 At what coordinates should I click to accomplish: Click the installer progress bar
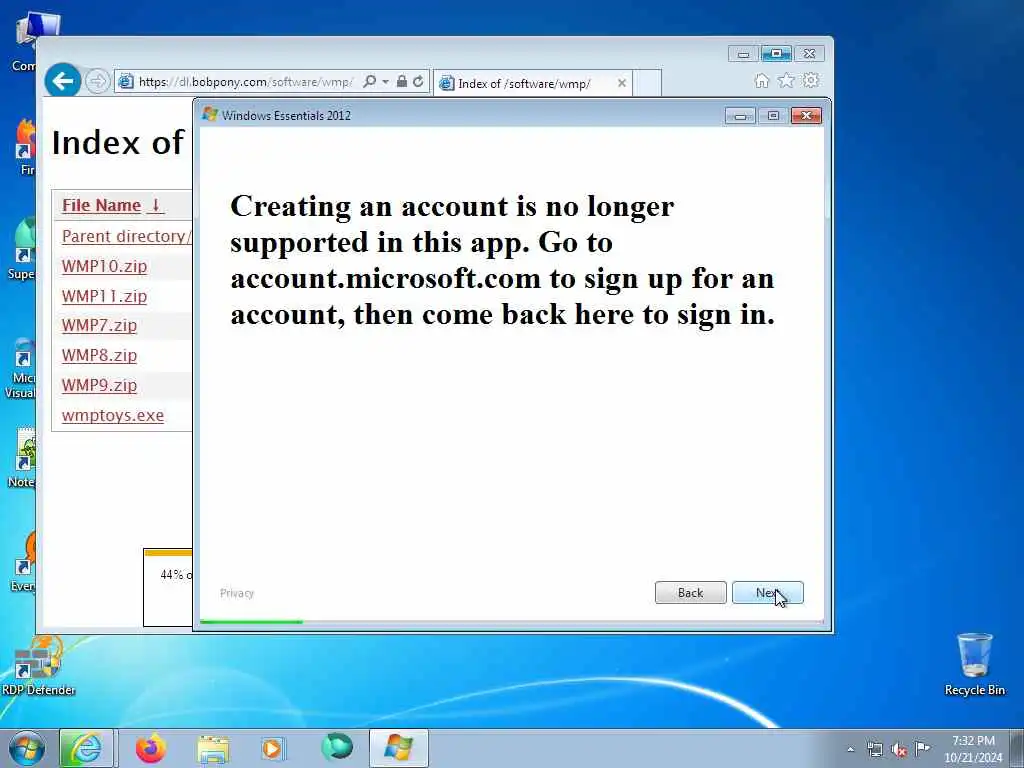click(x=511, y=622)
